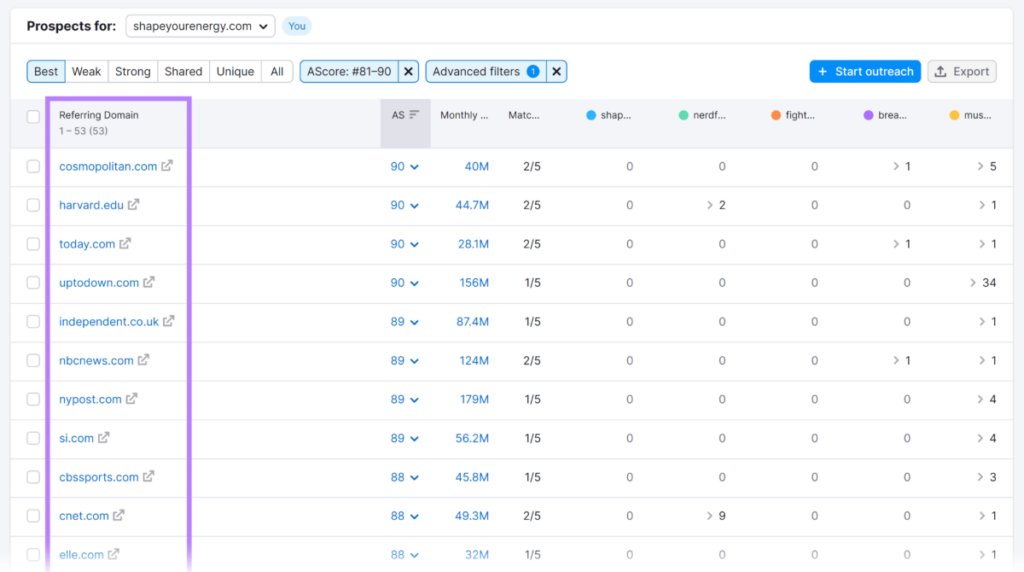1024x572 pixels.
Task: Click the yellow mus... competitor dot
Action: tap(954, 115)
